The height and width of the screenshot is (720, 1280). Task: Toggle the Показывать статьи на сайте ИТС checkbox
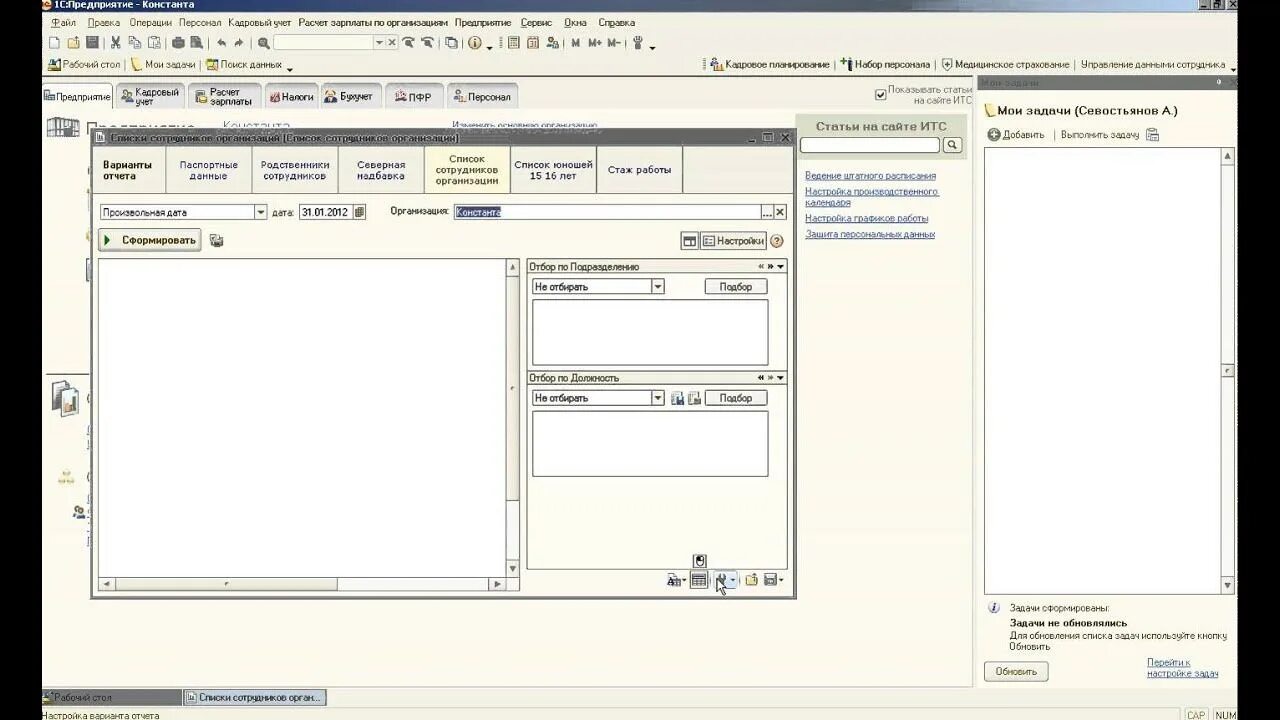point(881,95)
